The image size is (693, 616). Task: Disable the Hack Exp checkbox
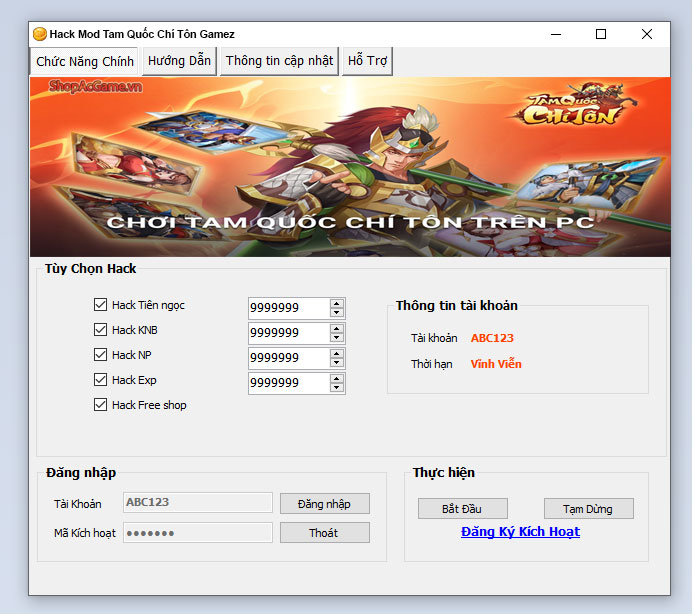click(x=100, y=380)
